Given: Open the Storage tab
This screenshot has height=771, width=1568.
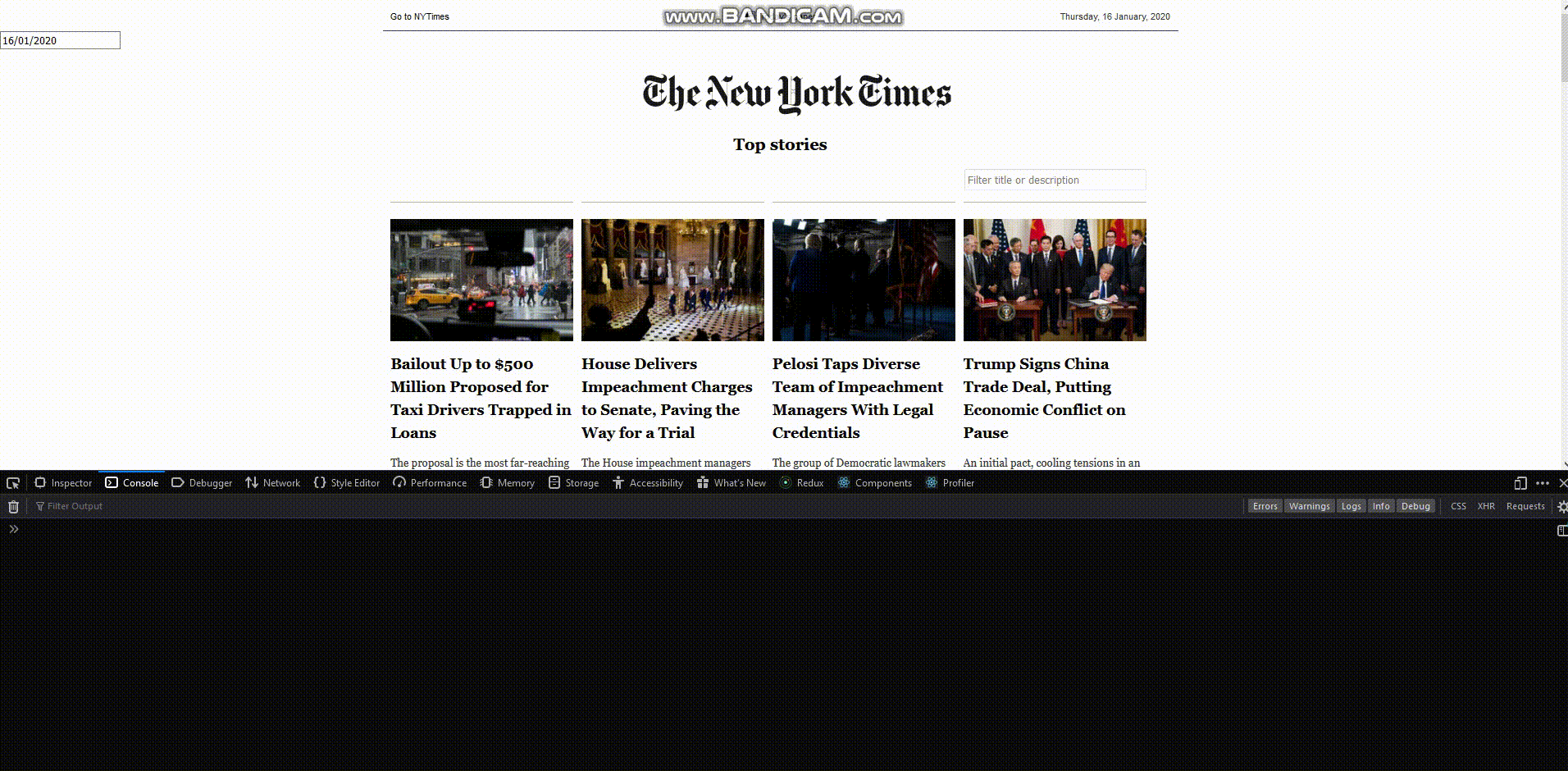Looking at the screenshot, I should click(574, 483).
